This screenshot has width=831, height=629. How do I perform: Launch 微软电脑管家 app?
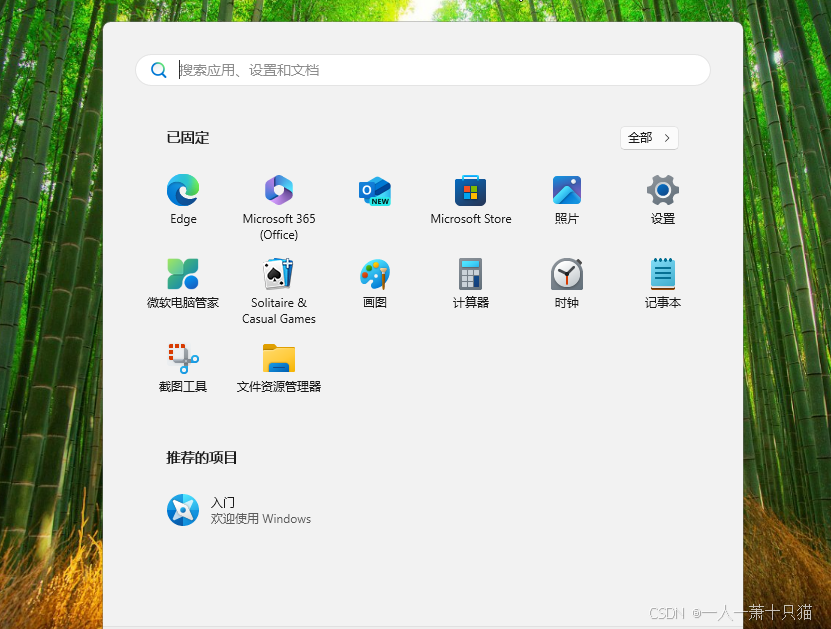click(183, 274)
